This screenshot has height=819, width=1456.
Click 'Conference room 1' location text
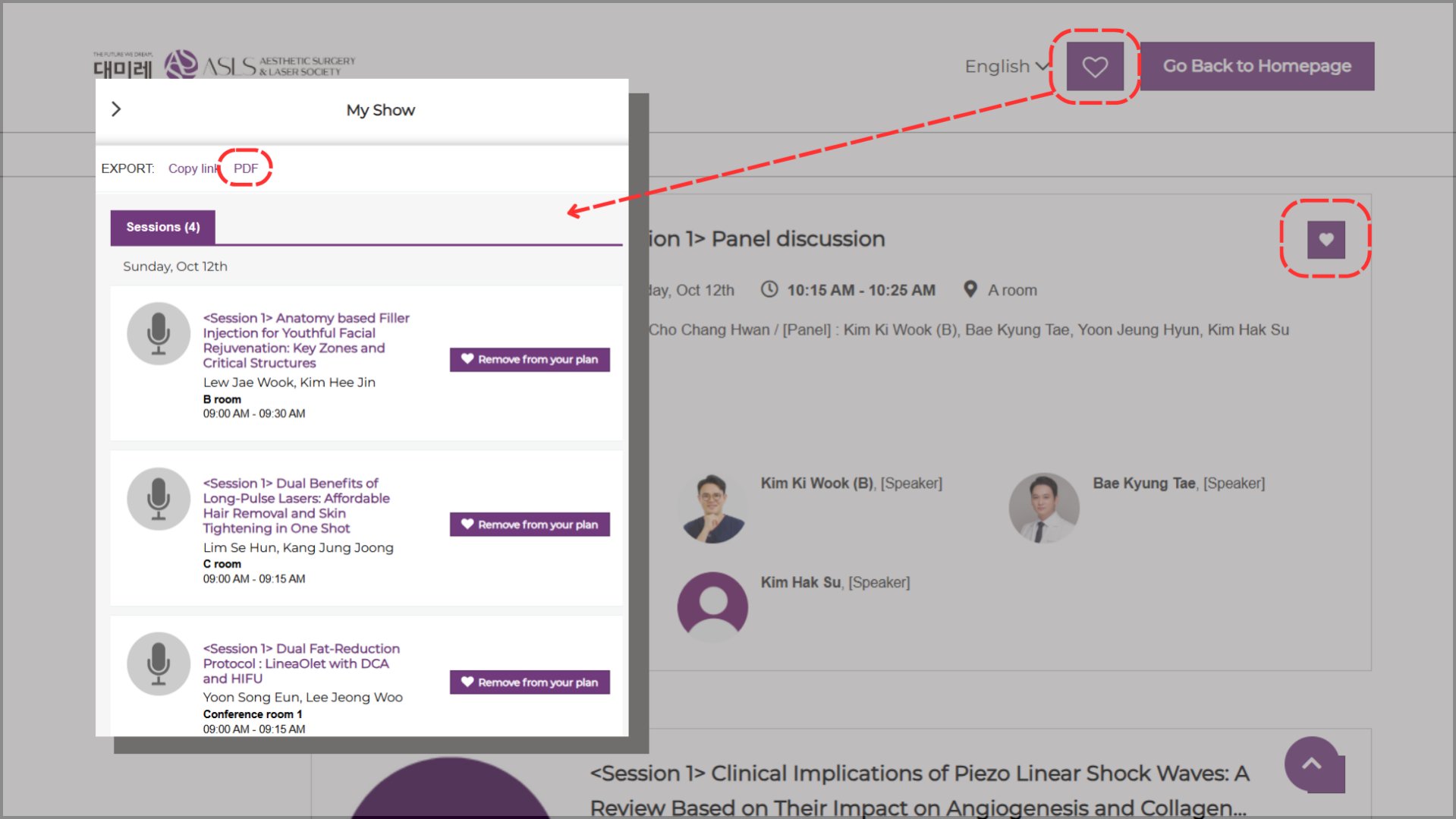(x=253, y=714)
